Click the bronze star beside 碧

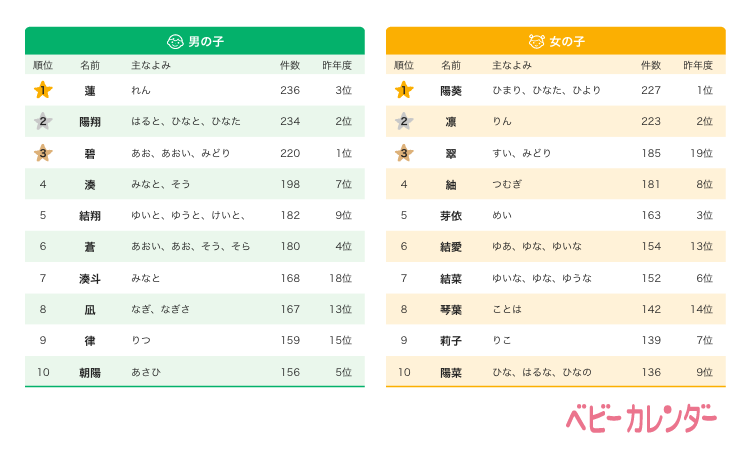click(x=42, y=153)
